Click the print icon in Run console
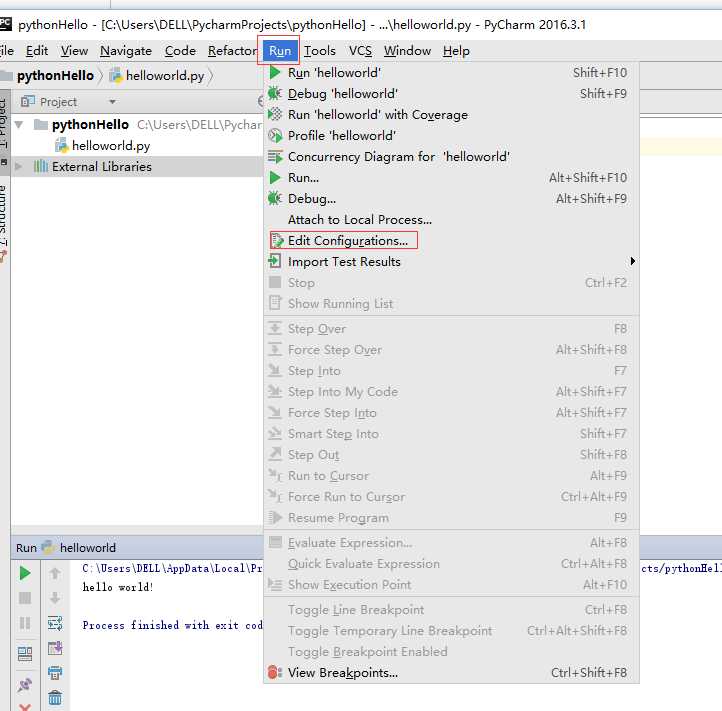Viewport: 722px width, 711px height. 55,673
